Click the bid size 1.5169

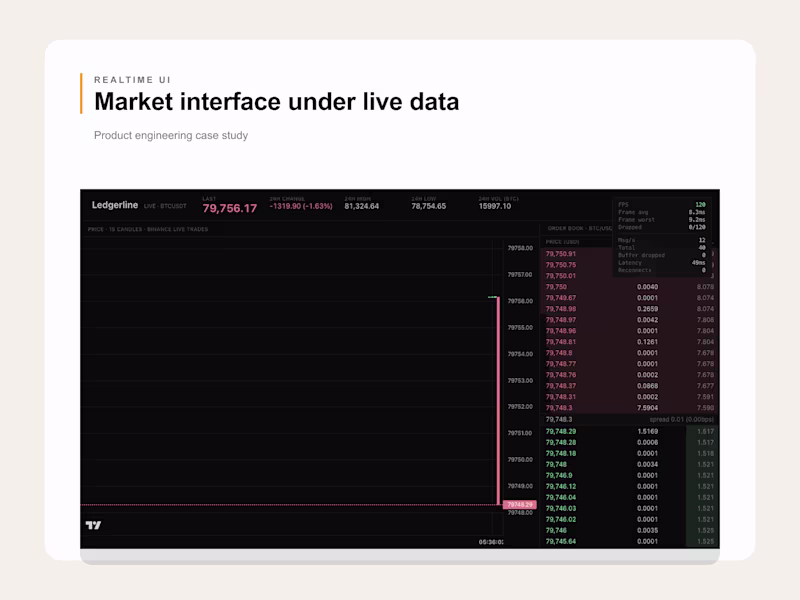pos(647,432)
